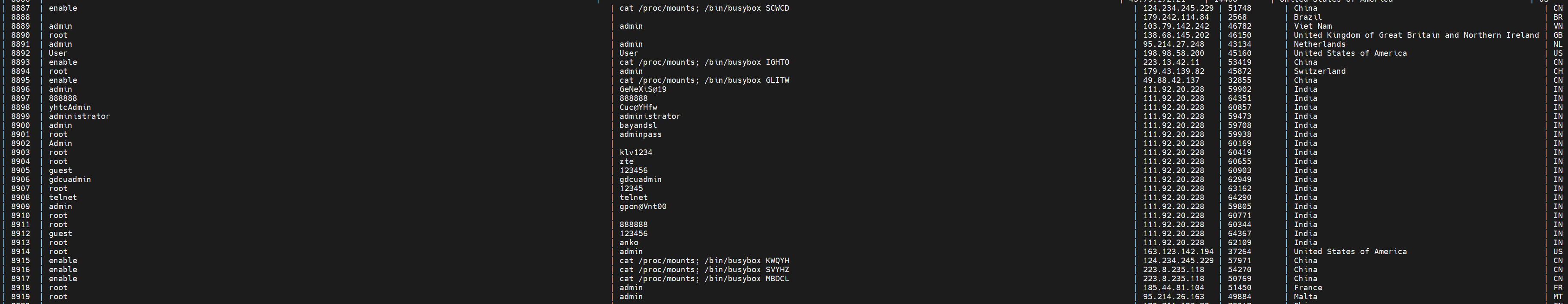Click the Malta country entry
Screen dimensions: 1568x304
point(1306,297)
